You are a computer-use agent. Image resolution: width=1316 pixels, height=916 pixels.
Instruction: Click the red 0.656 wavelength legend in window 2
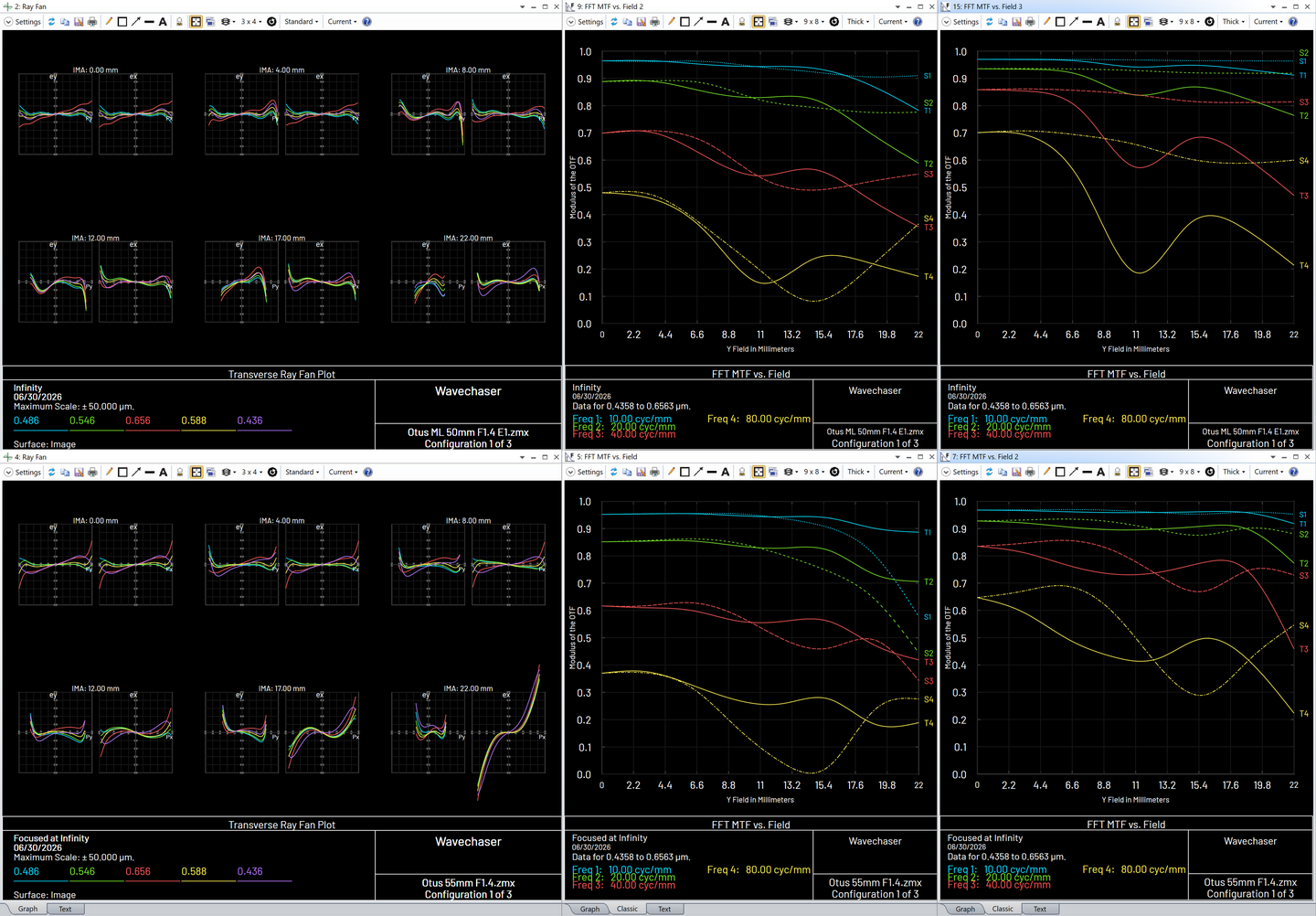click(x=138, y=421)
